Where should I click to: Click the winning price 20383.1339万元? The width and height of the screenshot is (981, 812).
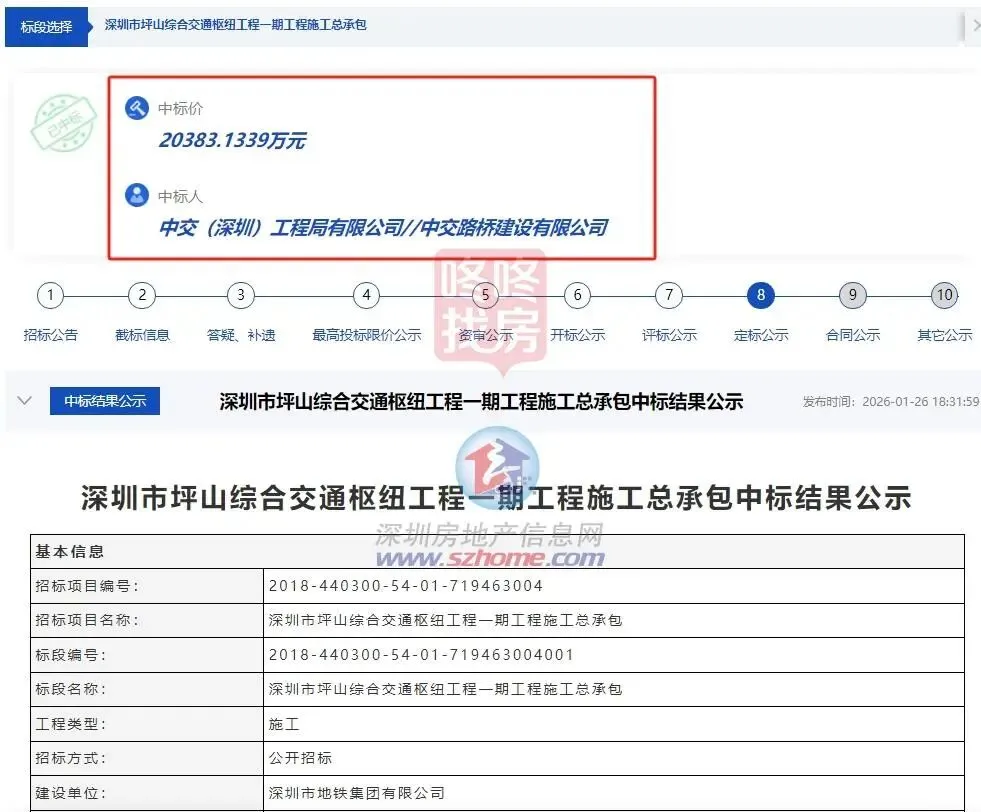232,140
